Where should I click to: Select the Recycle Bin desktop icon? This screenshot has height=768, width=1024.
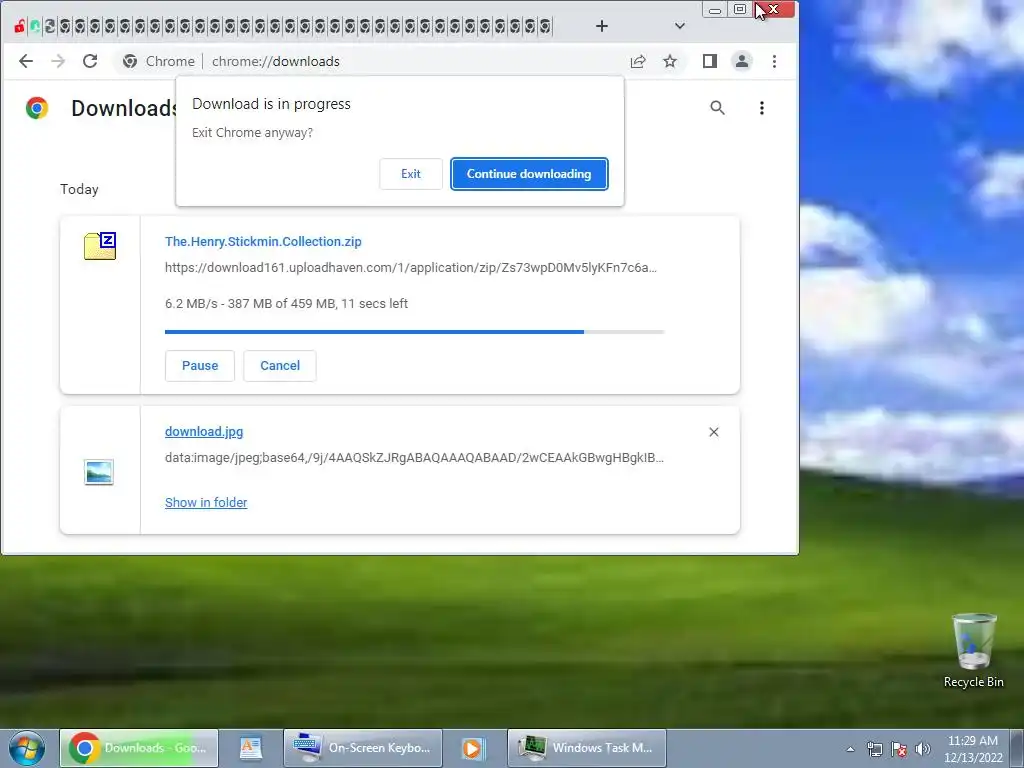coord(974,651)
